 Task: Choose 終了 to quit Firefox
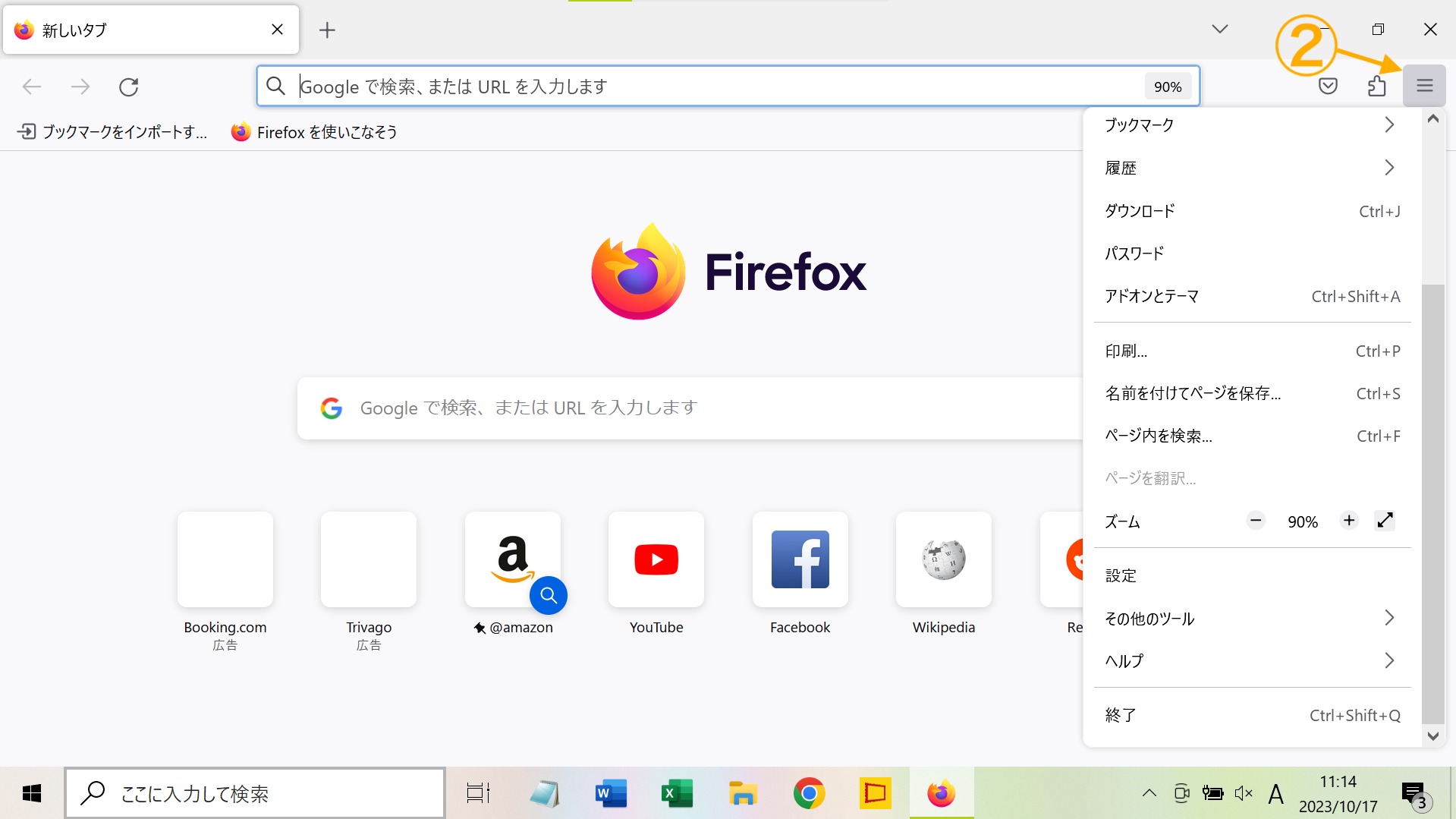[x=1252, y=715]
